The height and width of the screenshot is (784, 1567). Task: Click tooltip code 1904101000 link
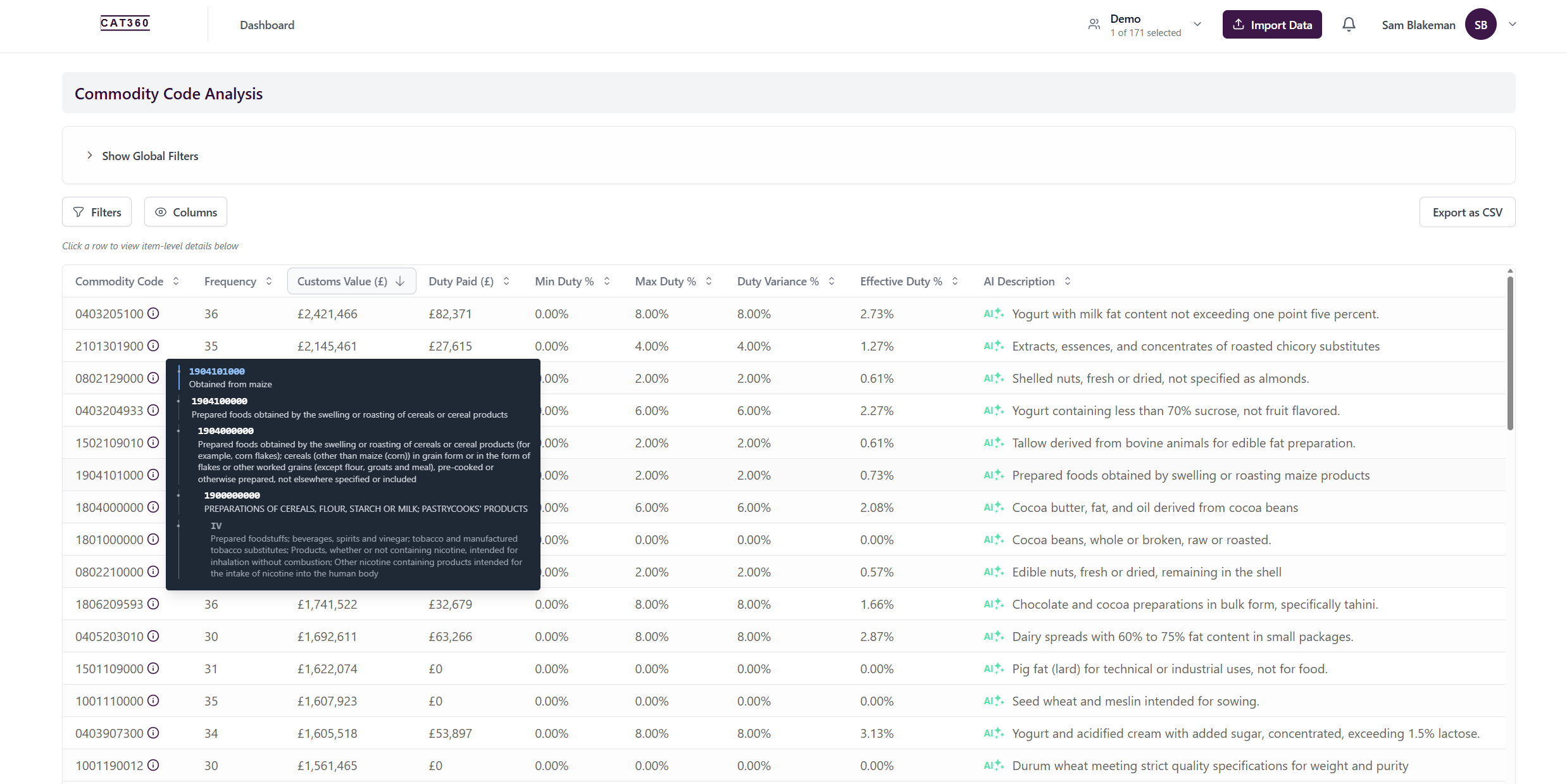[x=216, y=371]
